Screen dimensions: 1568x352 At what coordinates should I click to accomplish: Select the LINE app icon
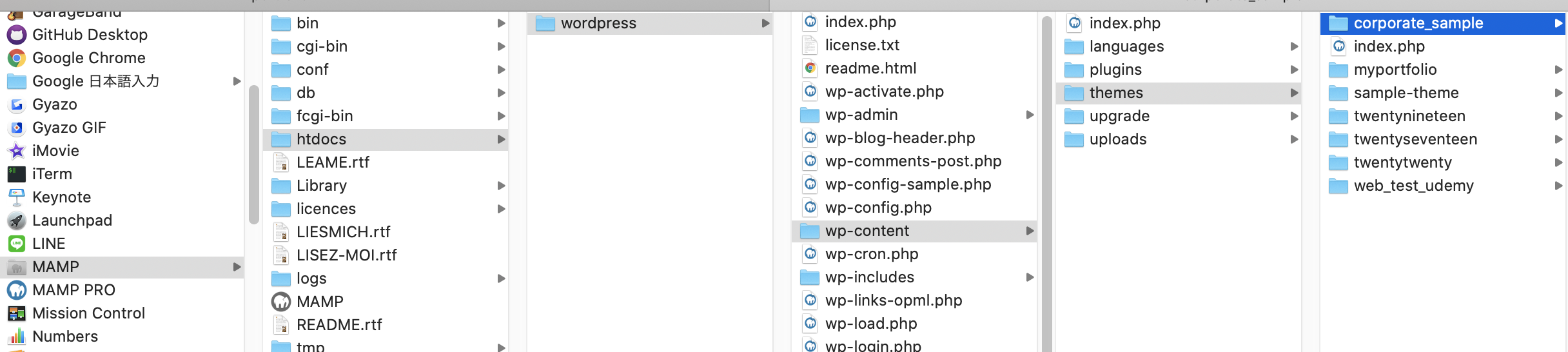coord(16,244)
